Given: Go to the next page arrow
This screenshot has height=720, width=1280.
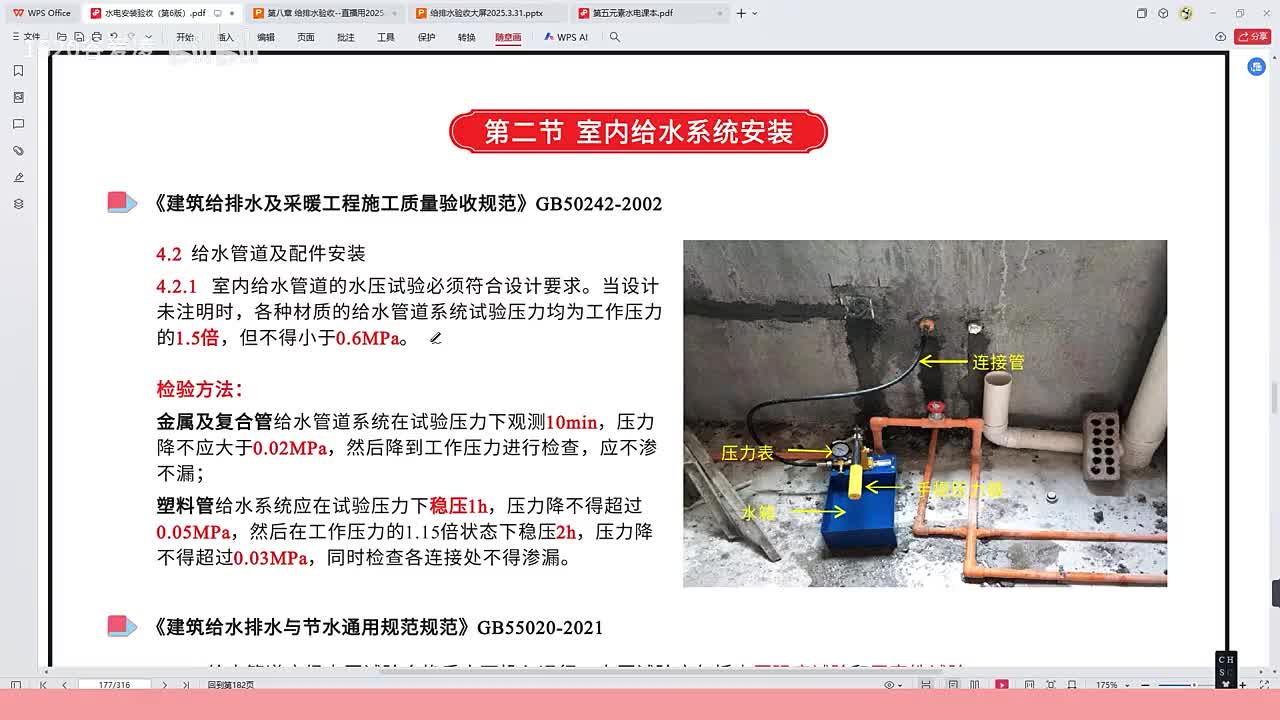Looking at the screenshot, I should 166,685.
